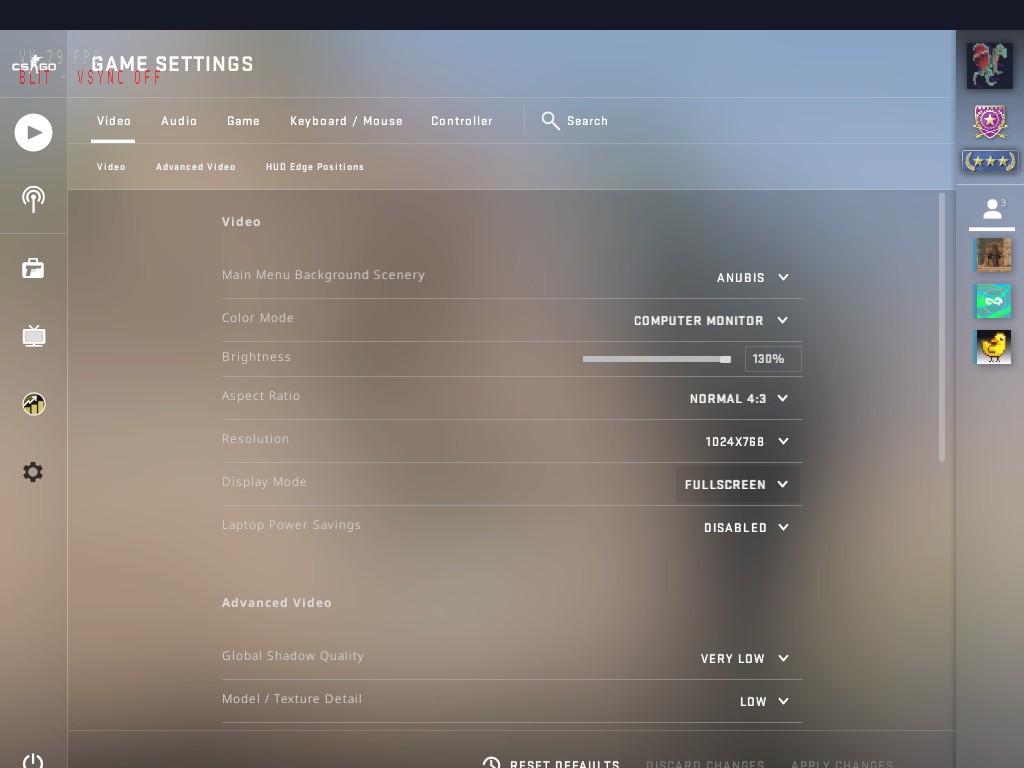
Task: Click the Brightness label text
Action: point(256,357)
